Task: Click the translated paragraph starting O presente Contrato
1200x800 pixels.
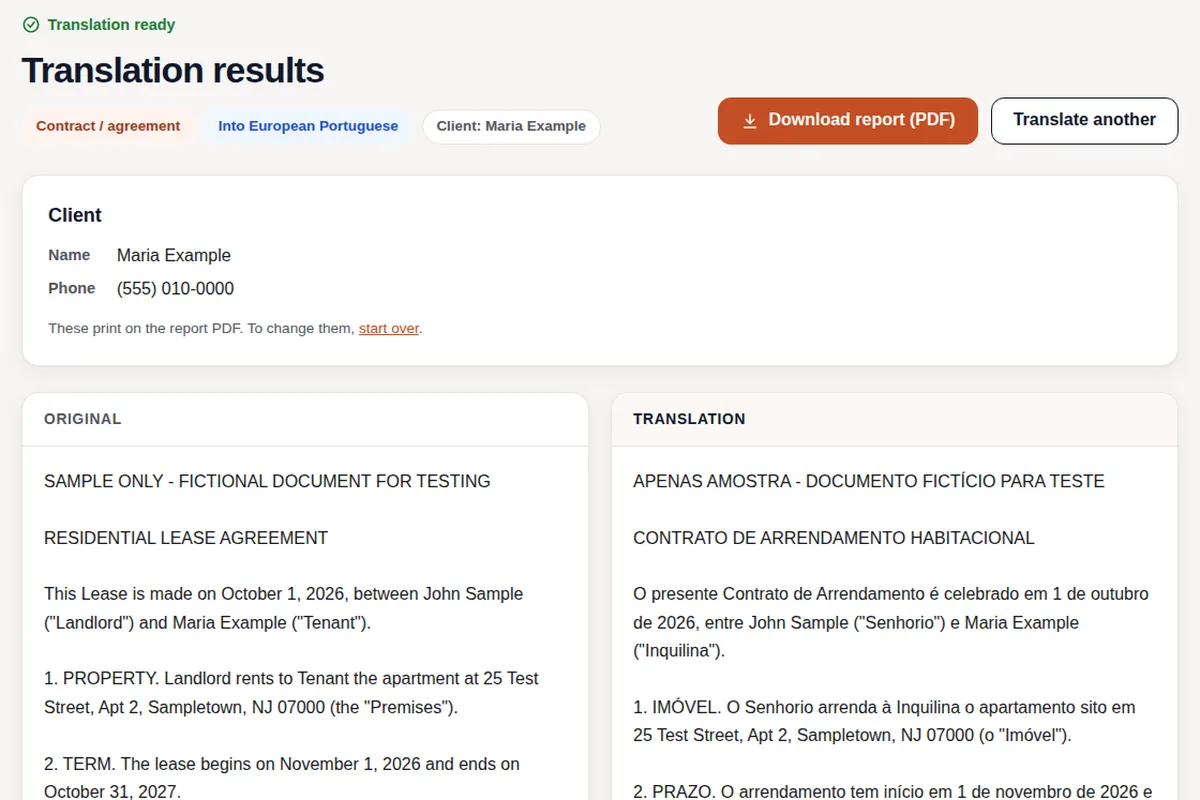Action: tap(891, 622)
